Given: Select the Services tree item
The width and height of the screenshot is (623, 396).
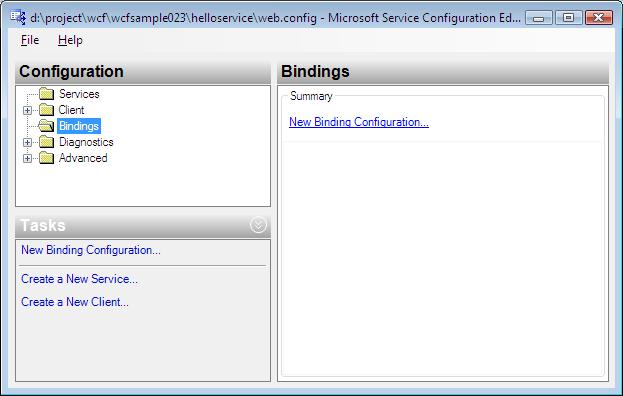Looking at the screenshot, I should (79, 94).
